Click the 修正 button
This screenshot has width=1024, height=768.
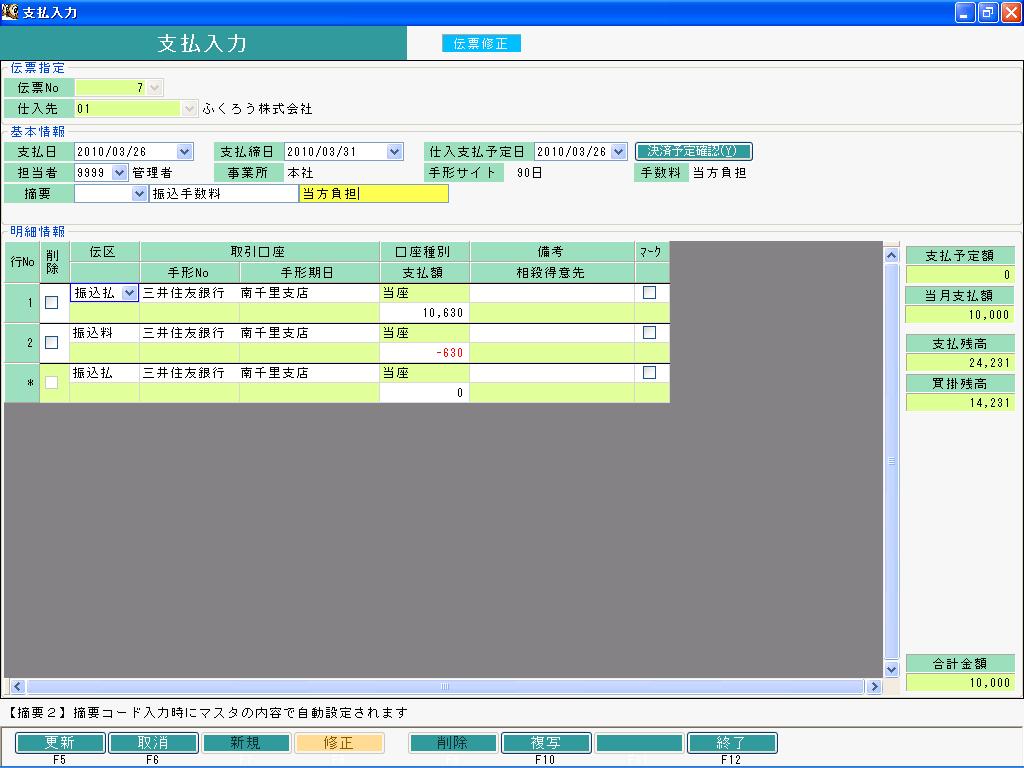click(x=339, y=743)
